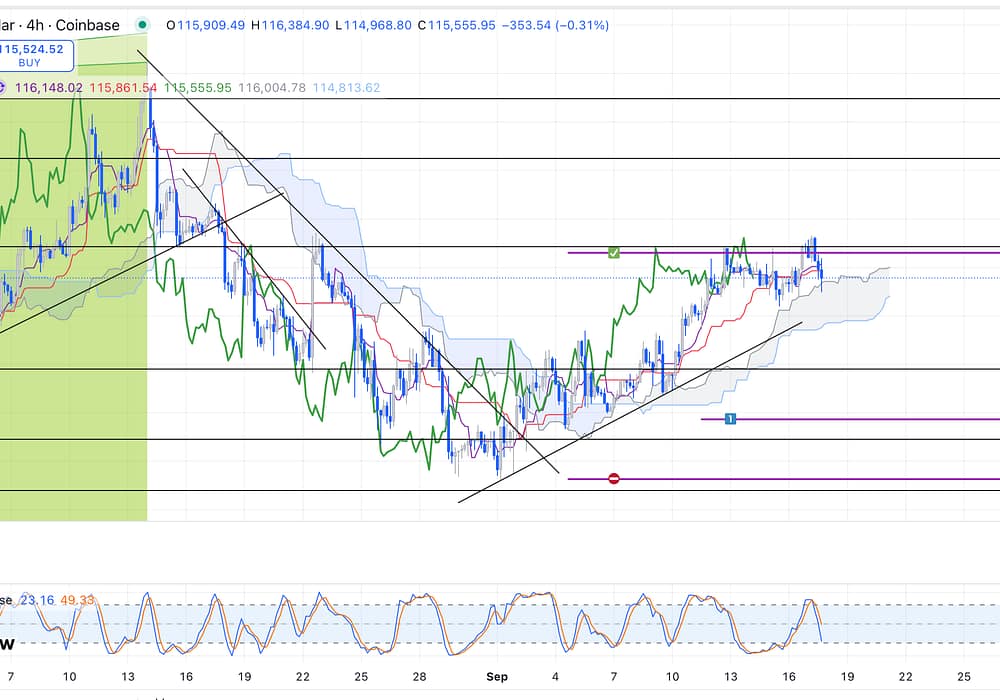Select the blue order marker labeled 1
Image resolution: width=1000 pixels, height=700 pixels.
[730, 419]
